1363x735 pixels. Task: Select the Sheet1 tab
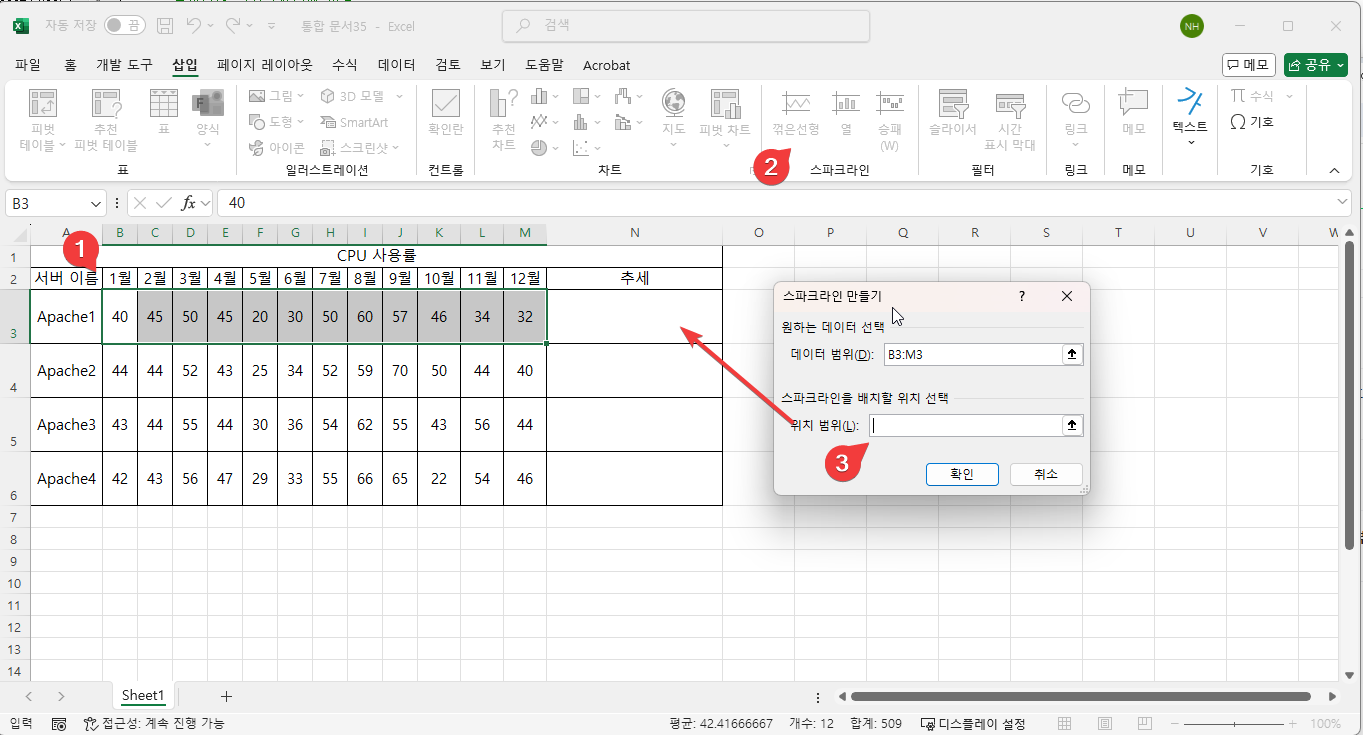(143, 695)
